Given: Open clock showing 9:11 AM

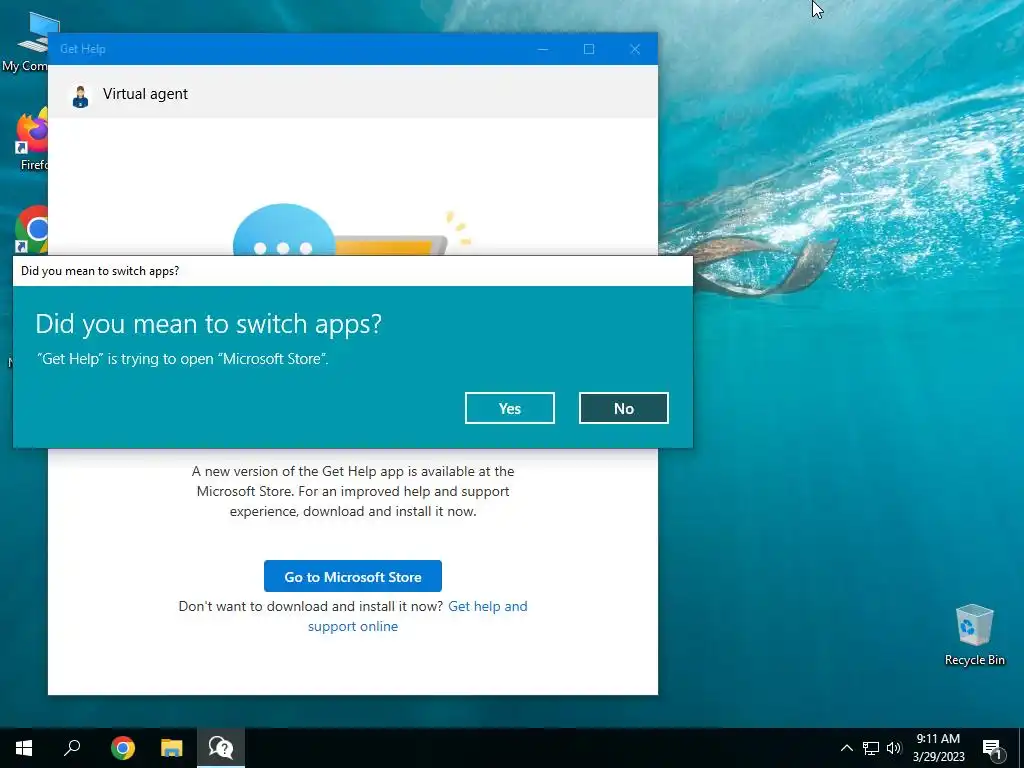Looking at the screenshot, I should click(x=938, y=748).
